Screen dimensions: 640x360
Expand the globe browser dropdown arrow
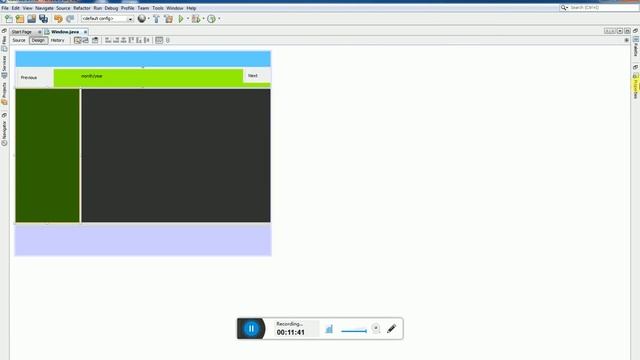pos(149,19)
